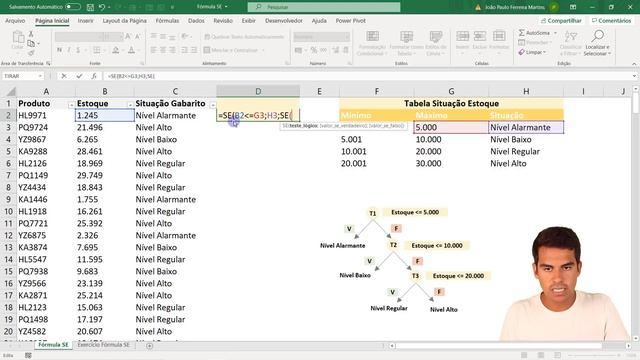The width and height of the screenshot is (640, 360).
Task: Click the Undo arrow icon
Action: tap(102, 7)
